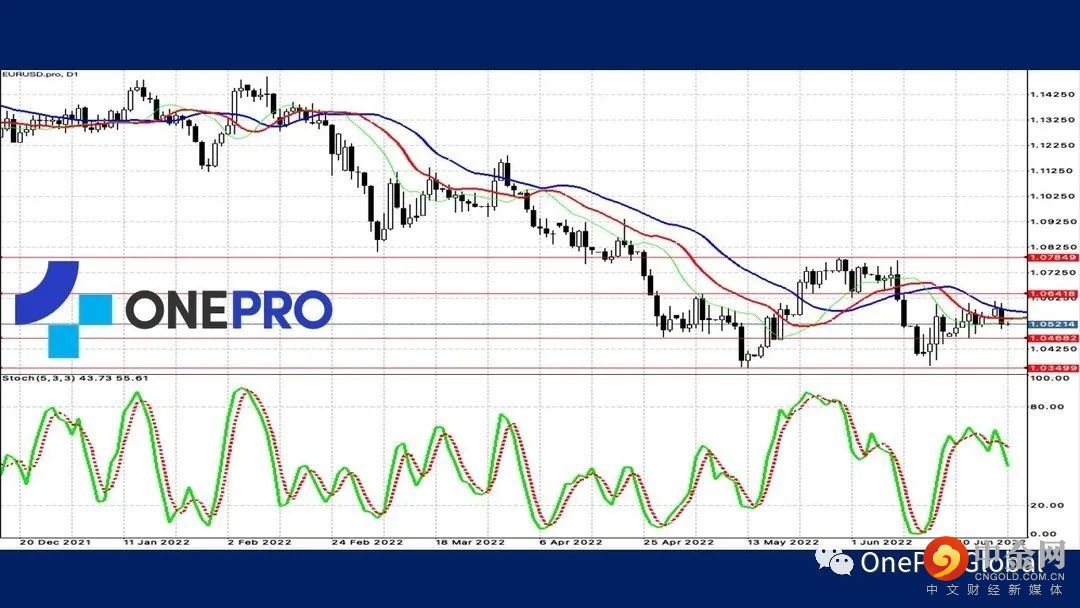Select the 1.04250 price axis label

[1052, 348]
